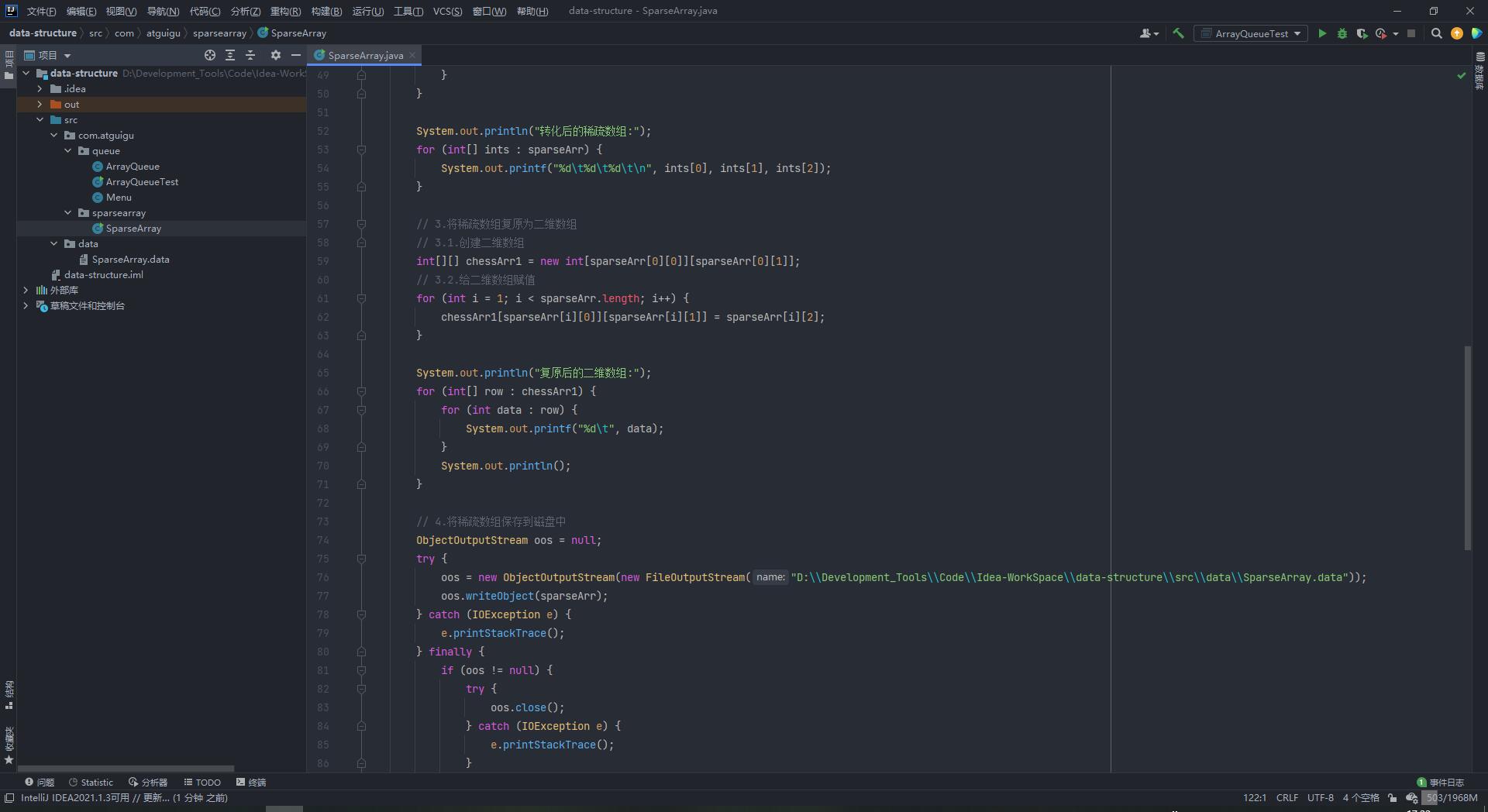Toggle code fold marker at line 67

tap(361, 410)
